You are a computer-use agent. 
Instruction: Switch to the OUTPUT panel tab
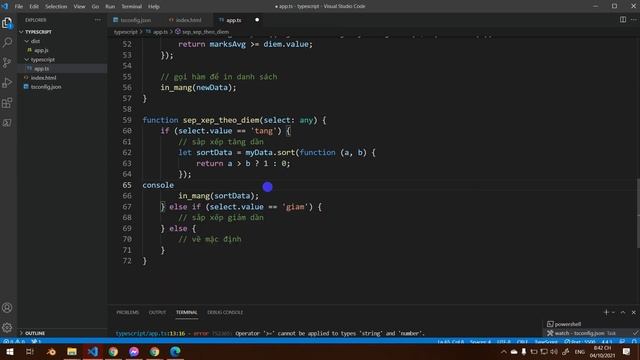click(157, 312)
